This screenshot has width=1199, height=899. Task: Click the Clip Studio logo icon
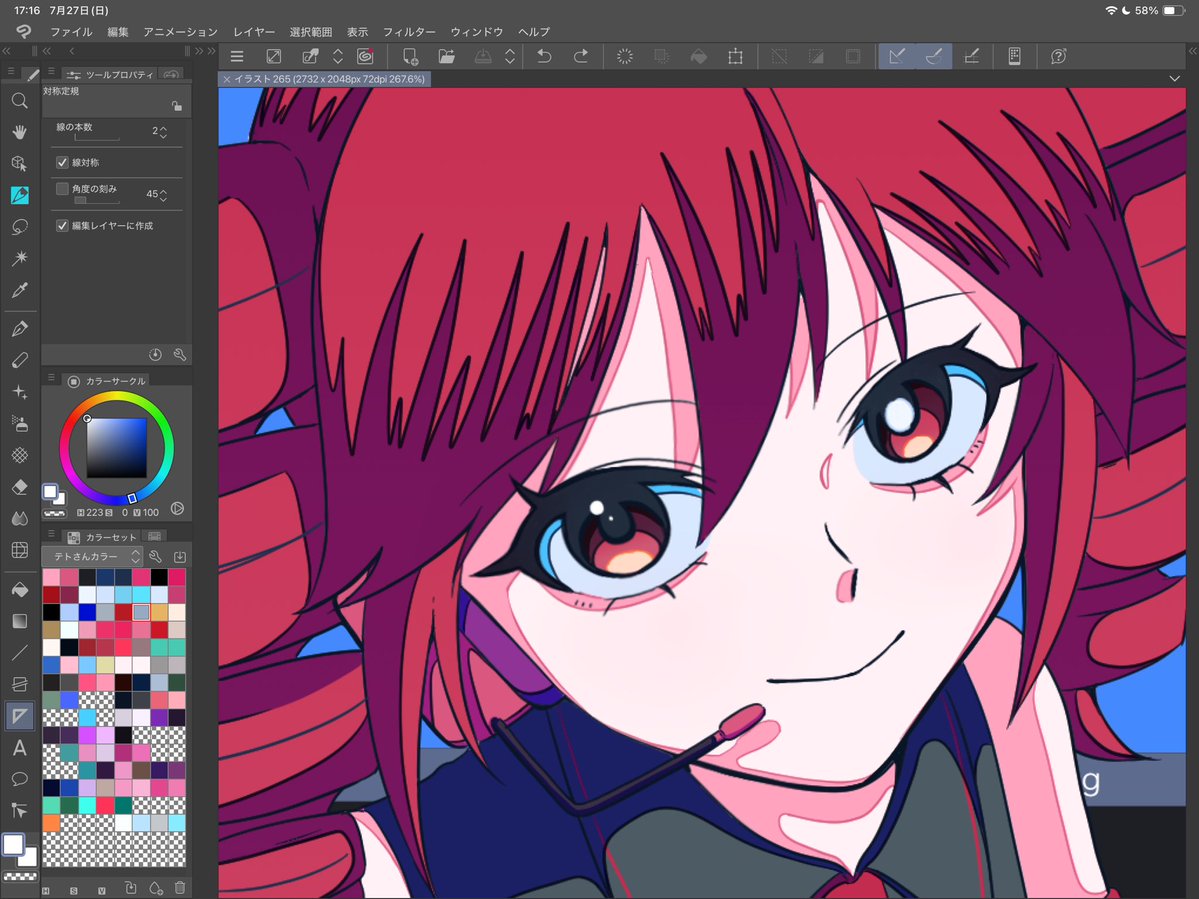coord(24,31)
